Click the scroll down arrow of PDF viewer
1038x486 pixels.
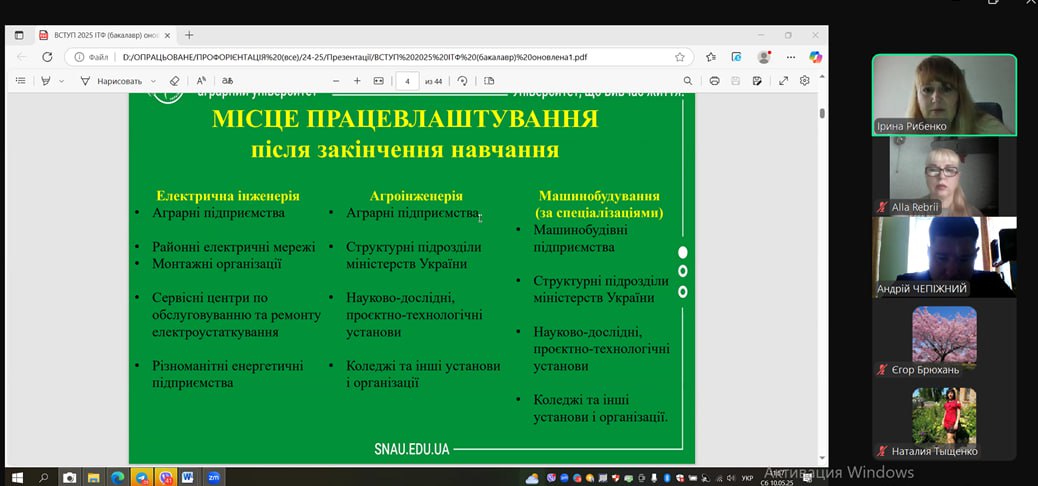(x=822, y=458)
